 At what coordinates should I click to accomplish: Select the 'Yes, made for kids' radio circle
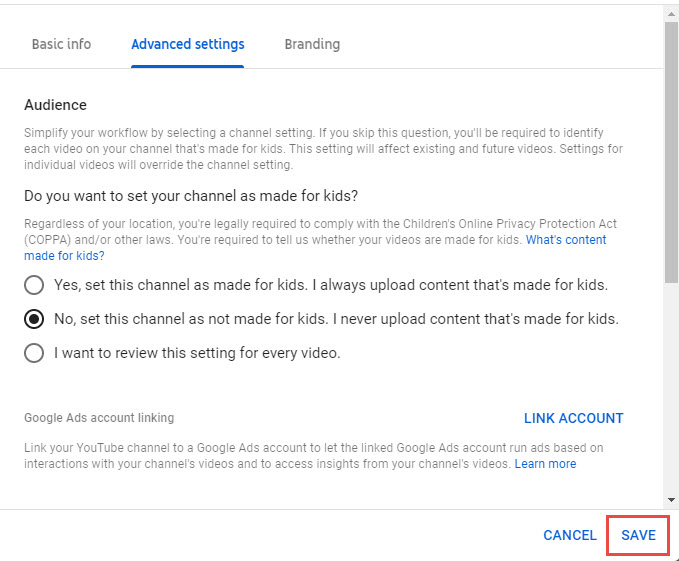pyautogui.click(x=34, y=285)
